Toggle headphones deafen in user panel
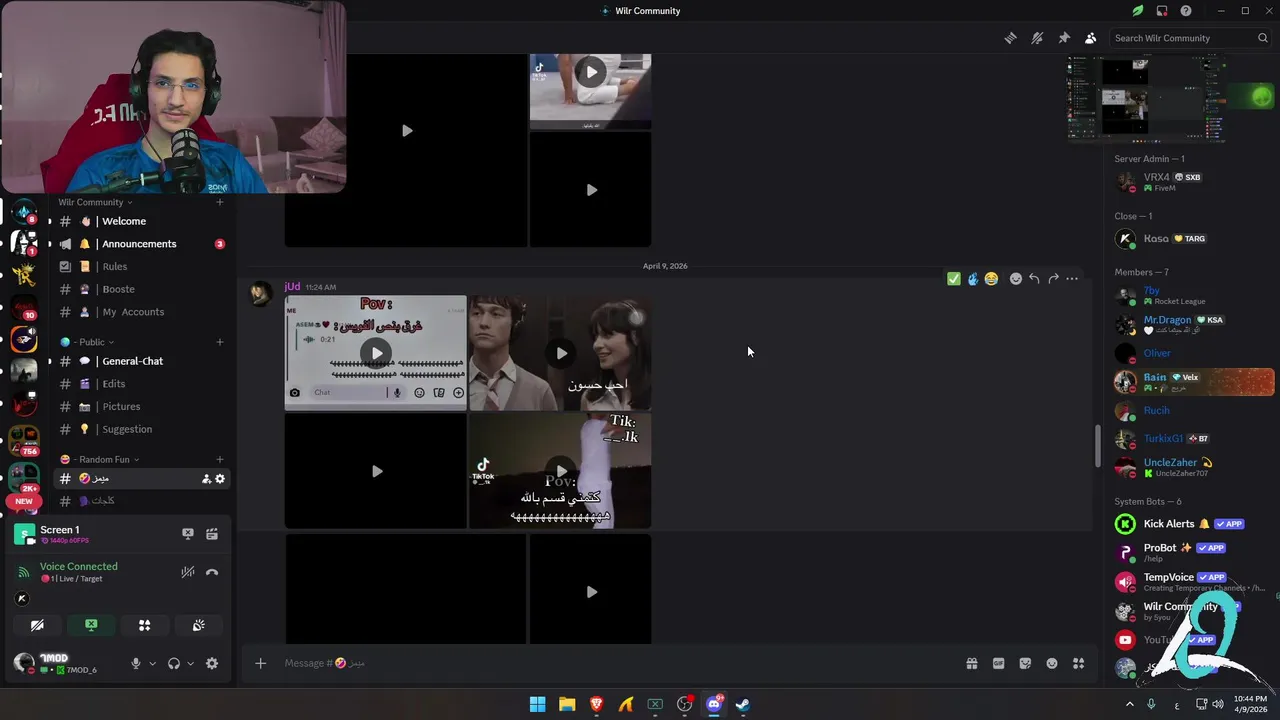The width and height of the screenshot is (1280, 720). (174, 663)
